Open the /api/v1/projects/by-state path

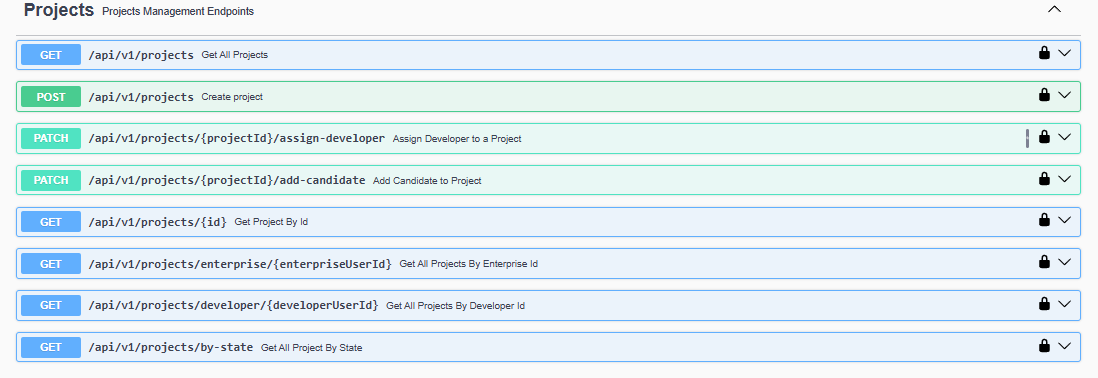(171, 347)
